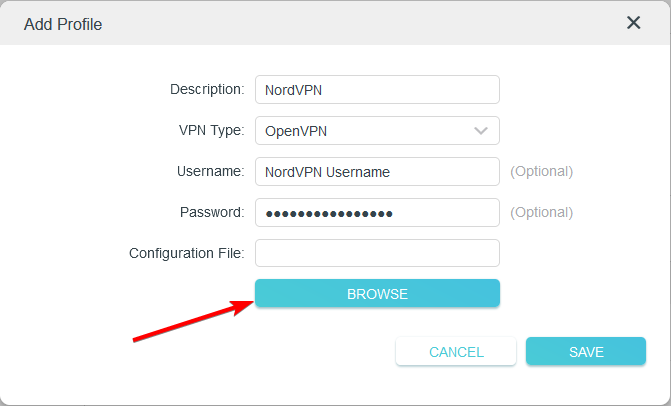Cancel adding the VPN profile

(x=456, y=352)
